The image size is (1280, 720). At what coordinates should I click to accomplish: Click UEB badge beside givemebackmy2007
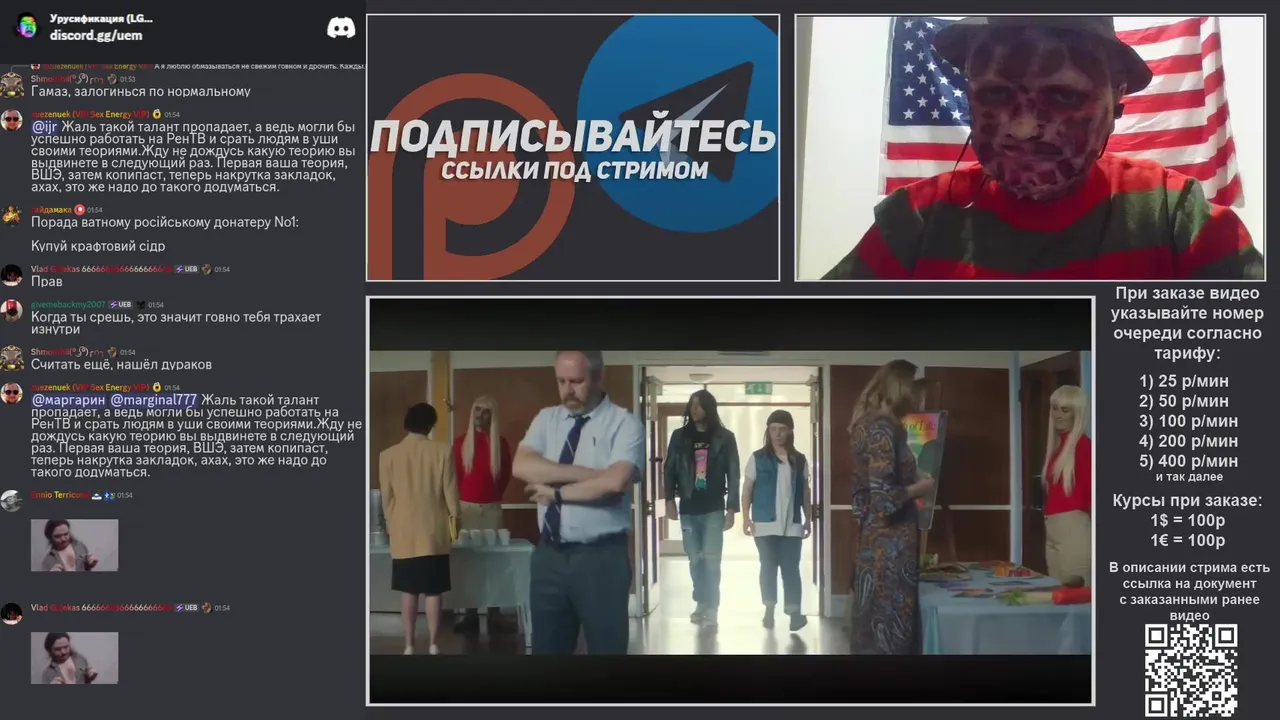point(120,304)
